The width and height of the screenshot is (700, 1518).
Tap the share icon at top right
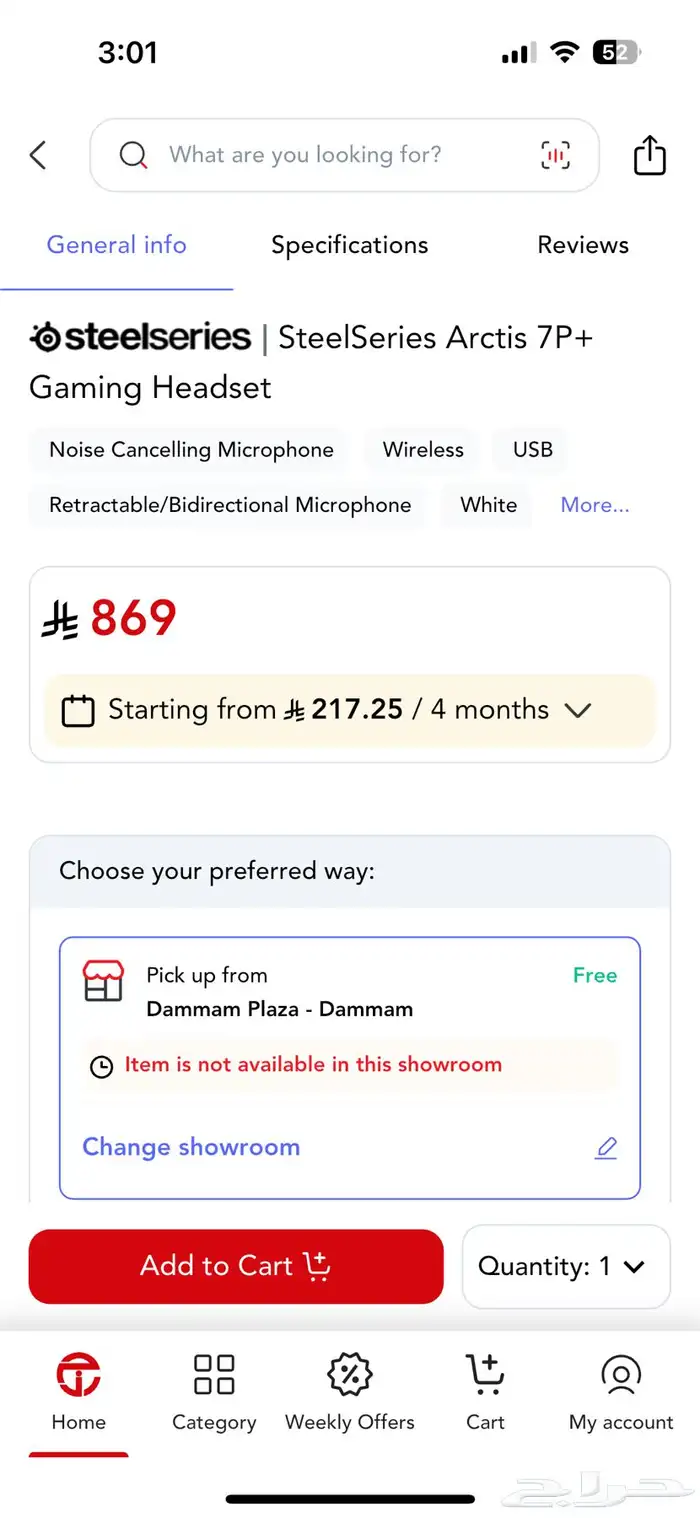click(x=649, y=155)
